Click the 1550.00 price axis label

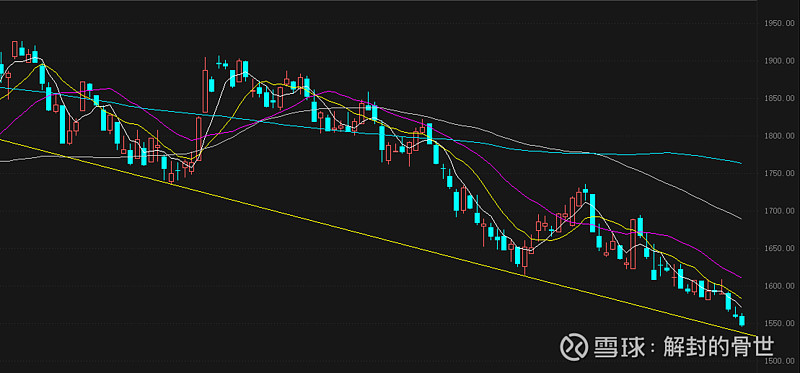[780, 324]
